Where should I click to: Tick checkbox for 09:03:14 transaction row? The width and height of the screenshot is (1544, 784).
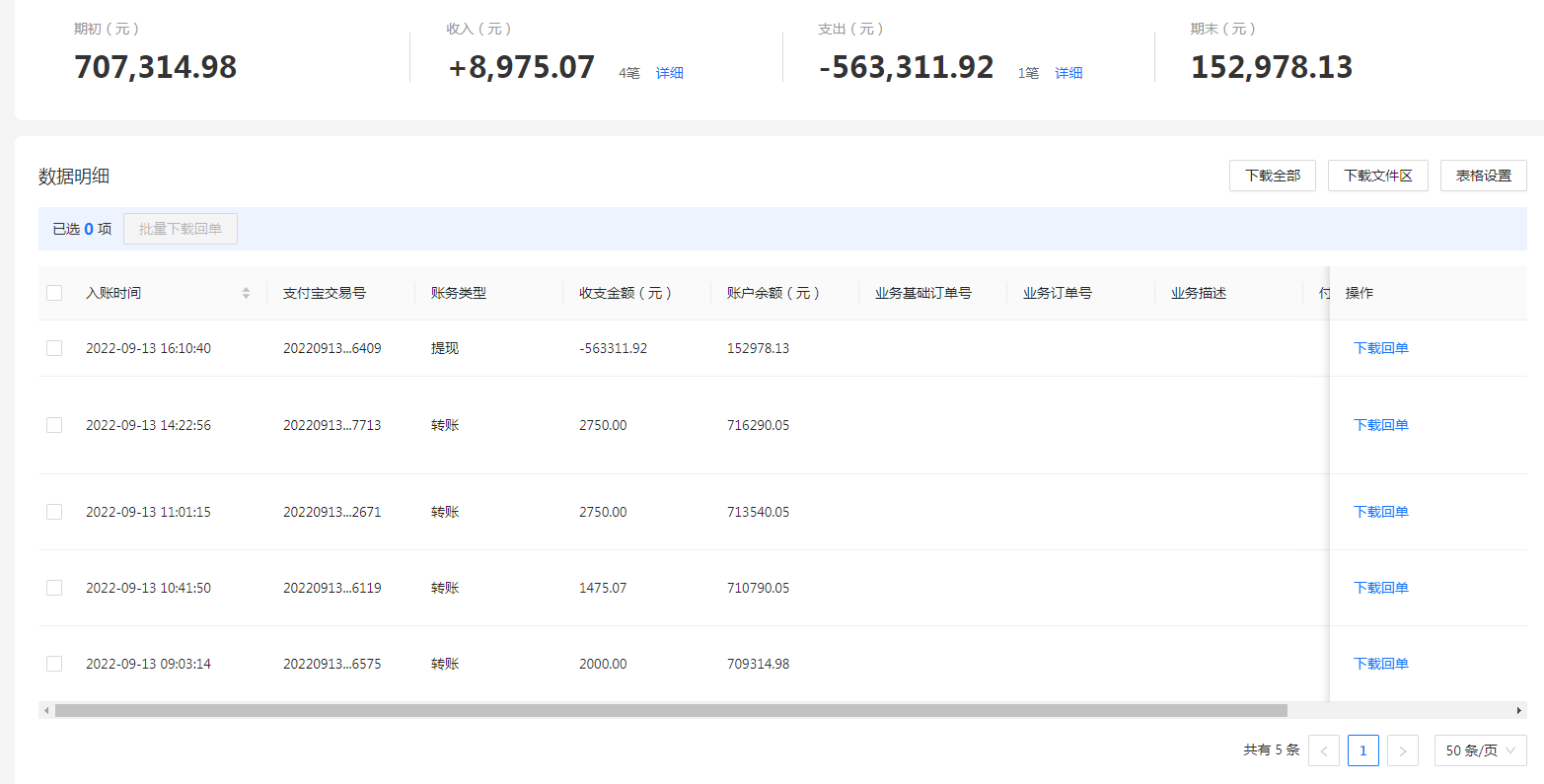pyautogui.click(x=54, y=664)
